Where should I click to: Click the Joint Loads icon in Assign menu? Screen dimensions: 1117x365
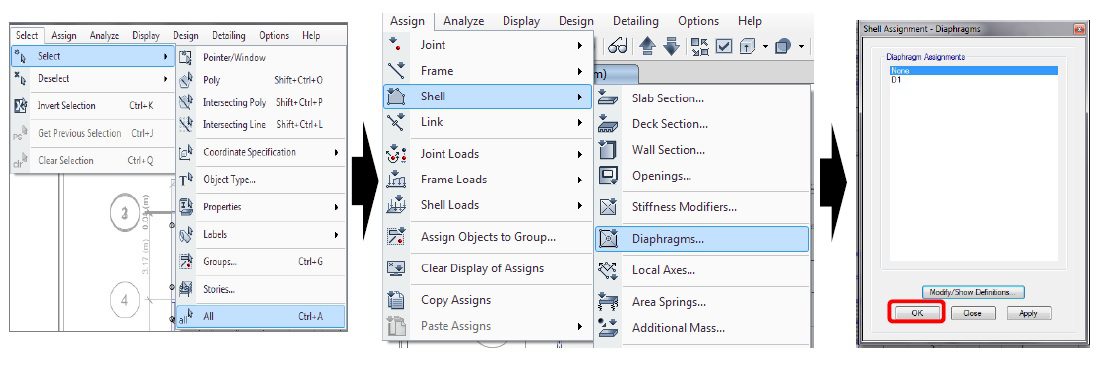click(x=396, y=153)
